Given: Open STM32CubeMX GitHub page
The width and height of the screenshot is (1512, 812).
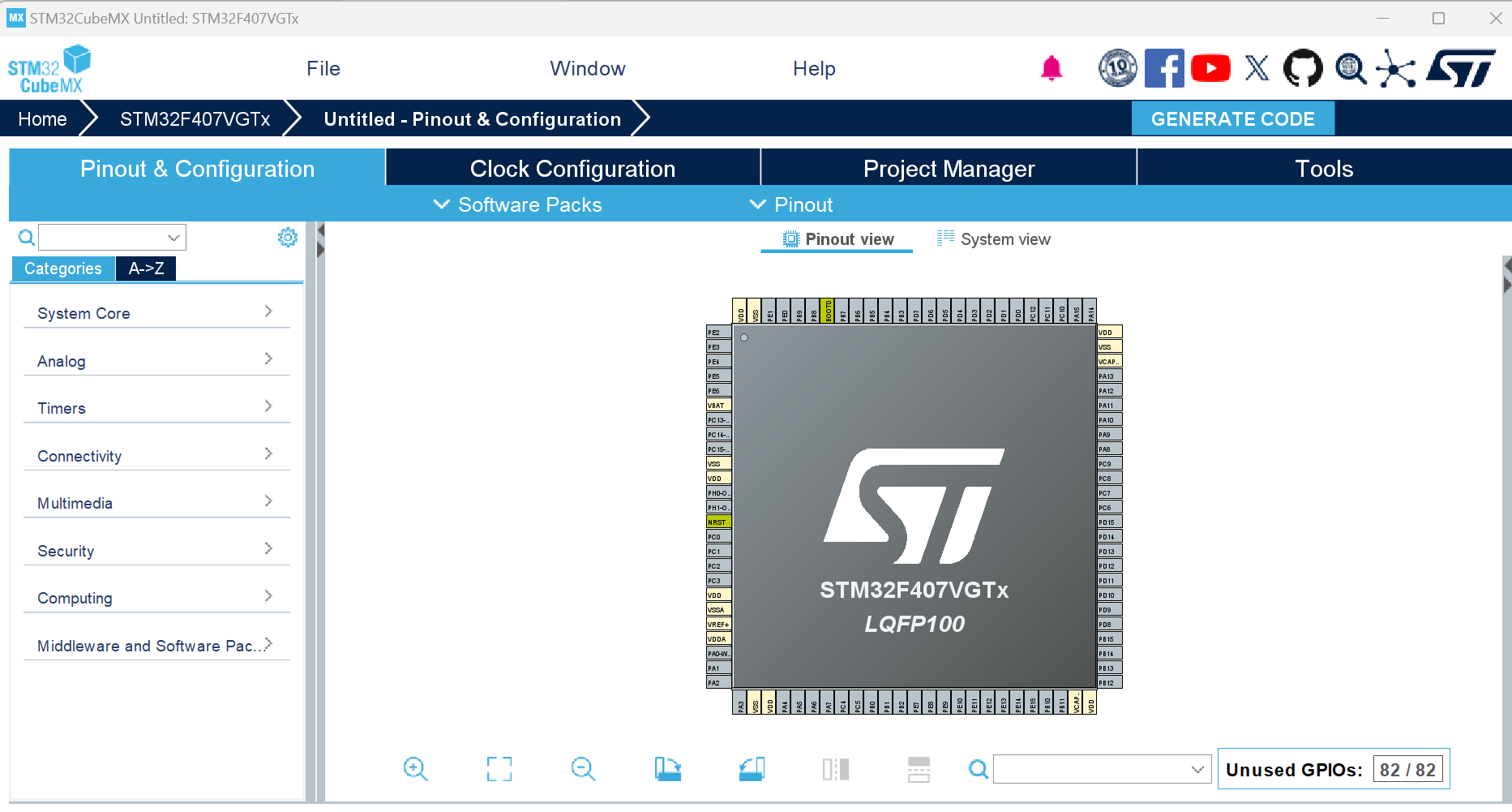Looking at the screenshot, I should (1303, 68).
